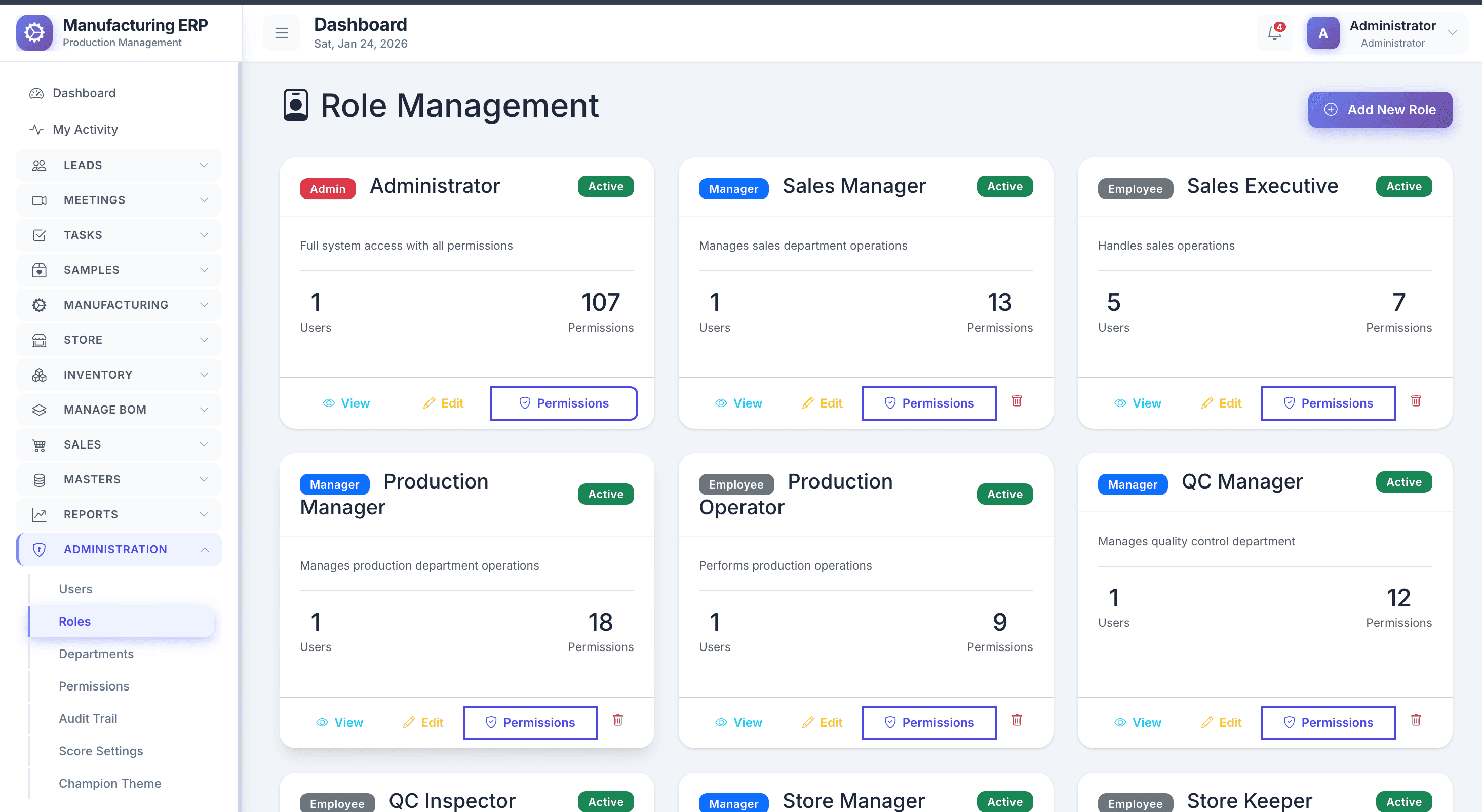View the Production Manager role details
Image resolution: width=1482 pixels, height=812 pixels.
coord(340,722)
